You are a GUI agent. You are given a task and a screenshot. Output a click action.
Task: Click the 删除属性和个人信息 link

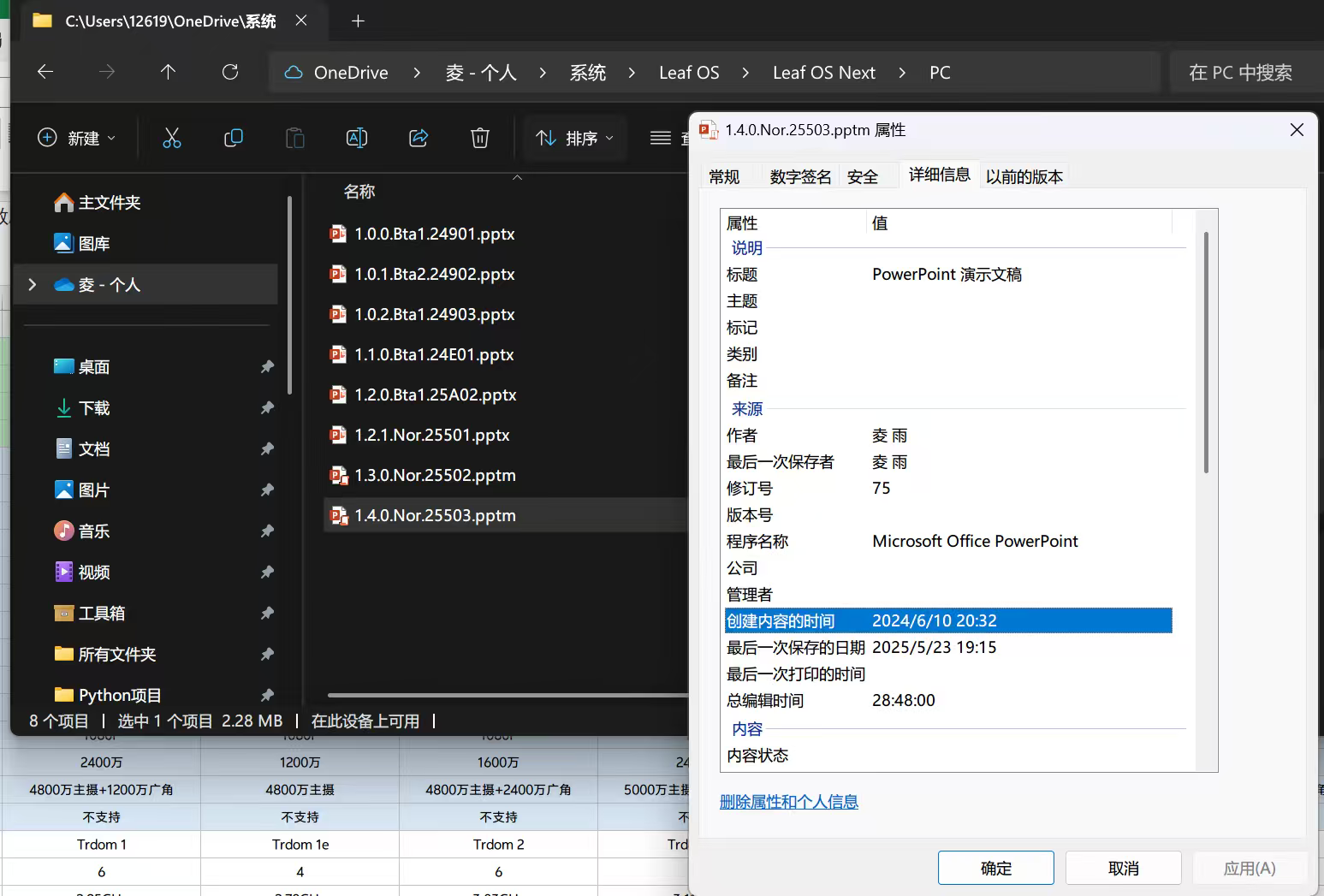click(788, 802)
